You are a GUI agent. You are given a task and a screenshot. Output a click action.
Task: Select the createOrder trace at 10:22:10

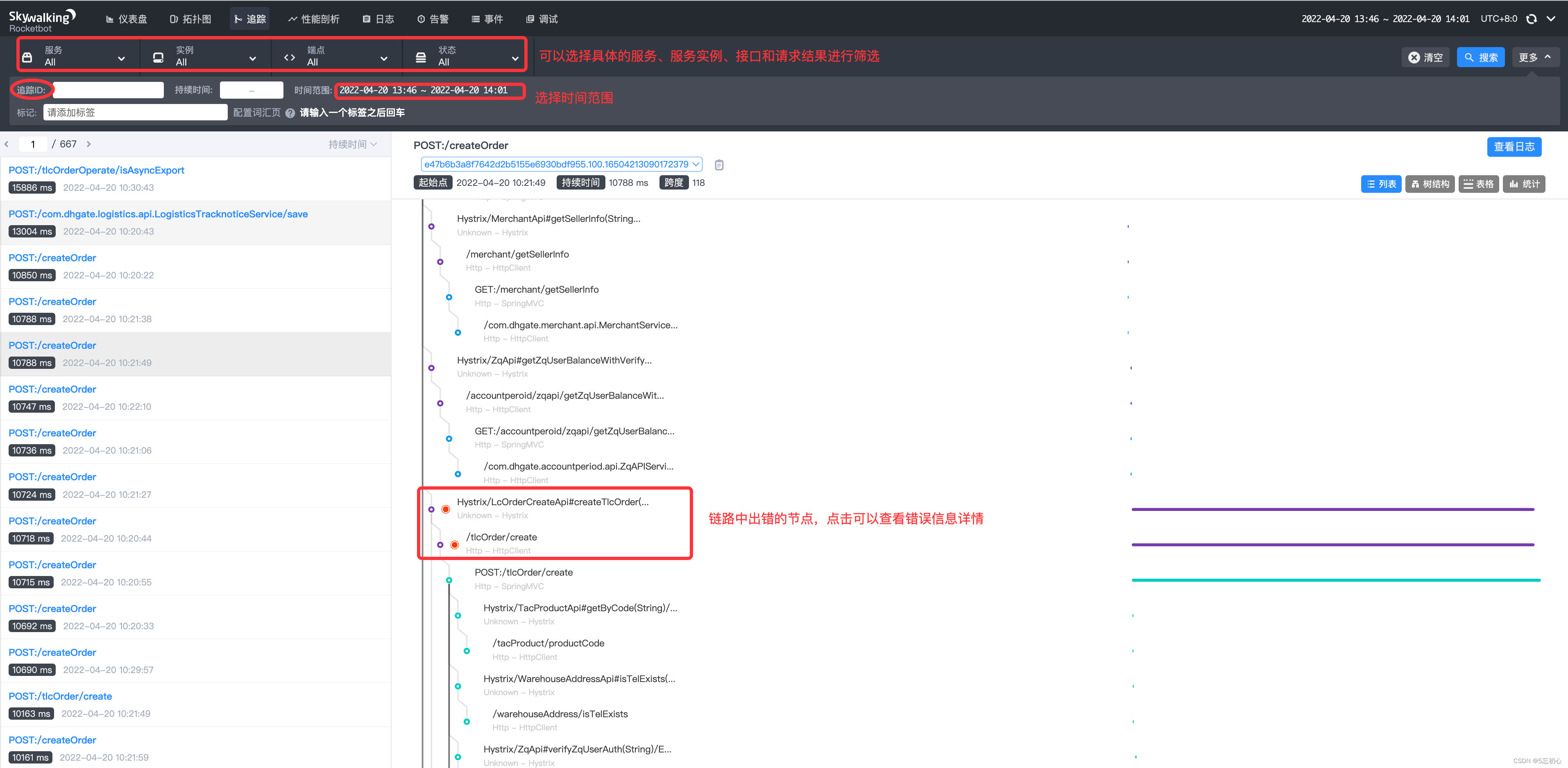coord(195,398)
